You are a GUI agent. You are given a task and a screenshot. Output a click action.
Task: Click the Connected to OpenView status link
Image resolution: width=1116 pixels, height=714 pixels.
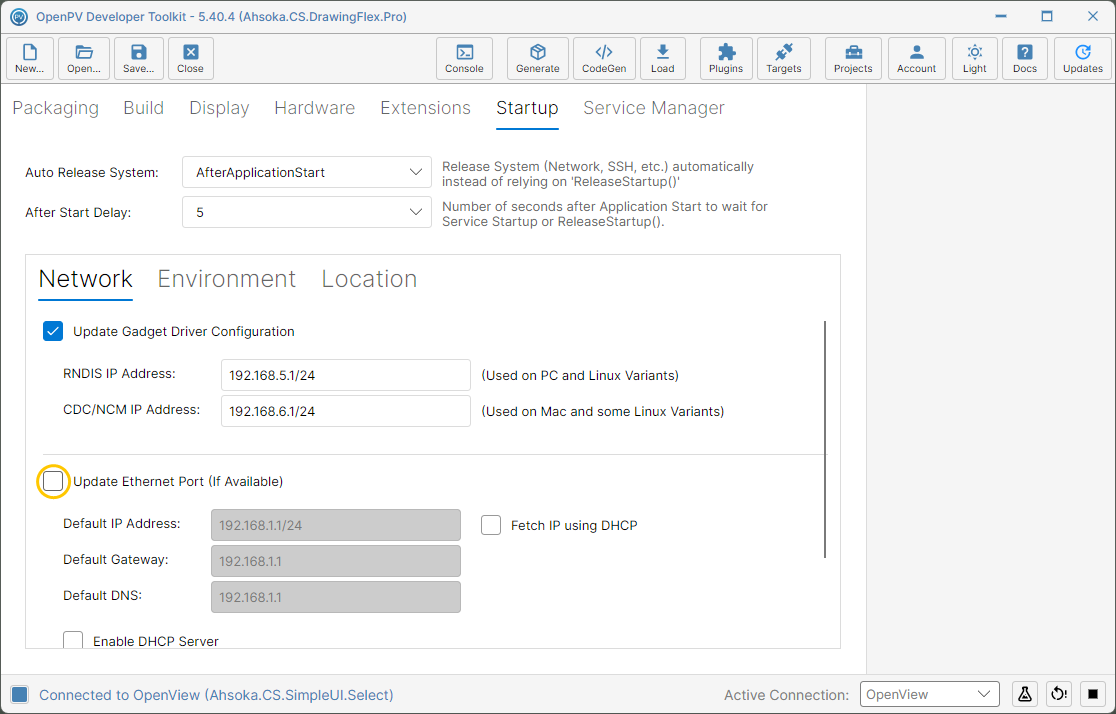(x=216, y=695)
